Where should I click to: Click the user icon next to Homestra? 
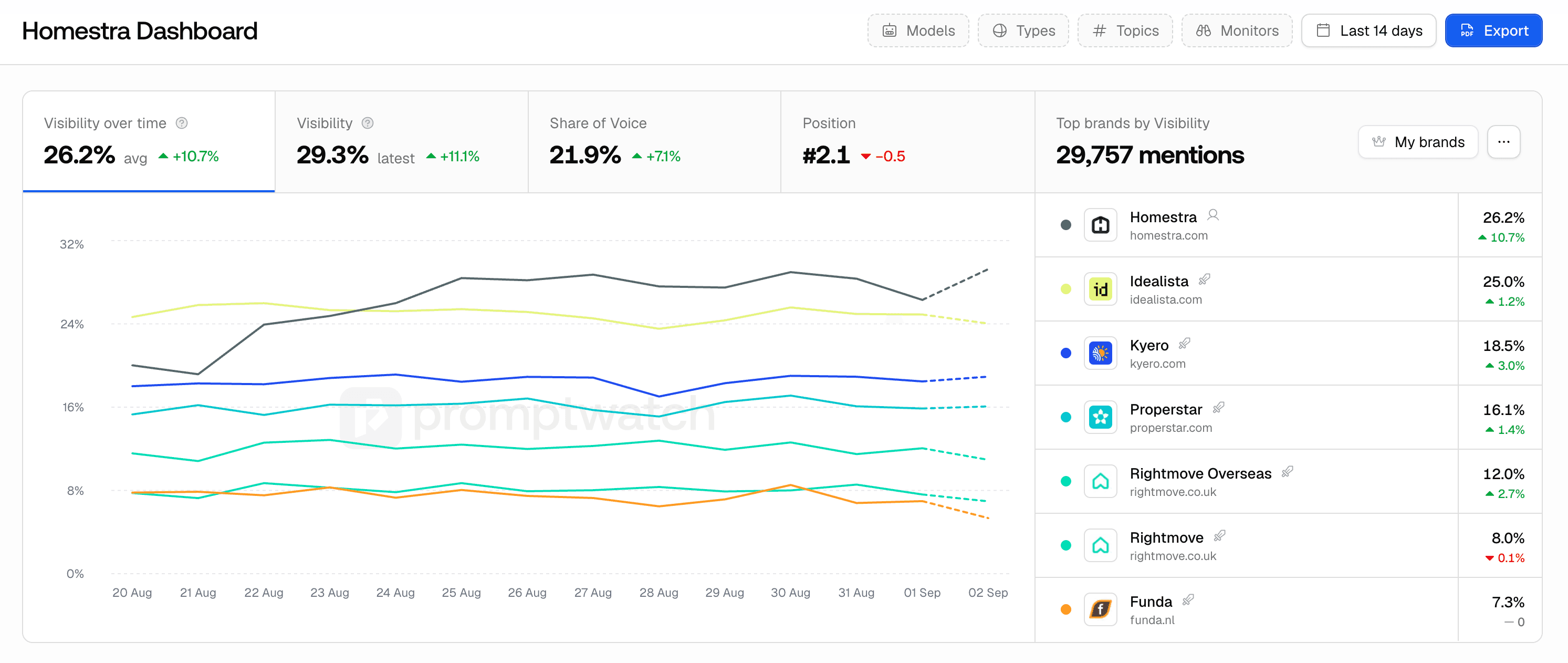1212,215
